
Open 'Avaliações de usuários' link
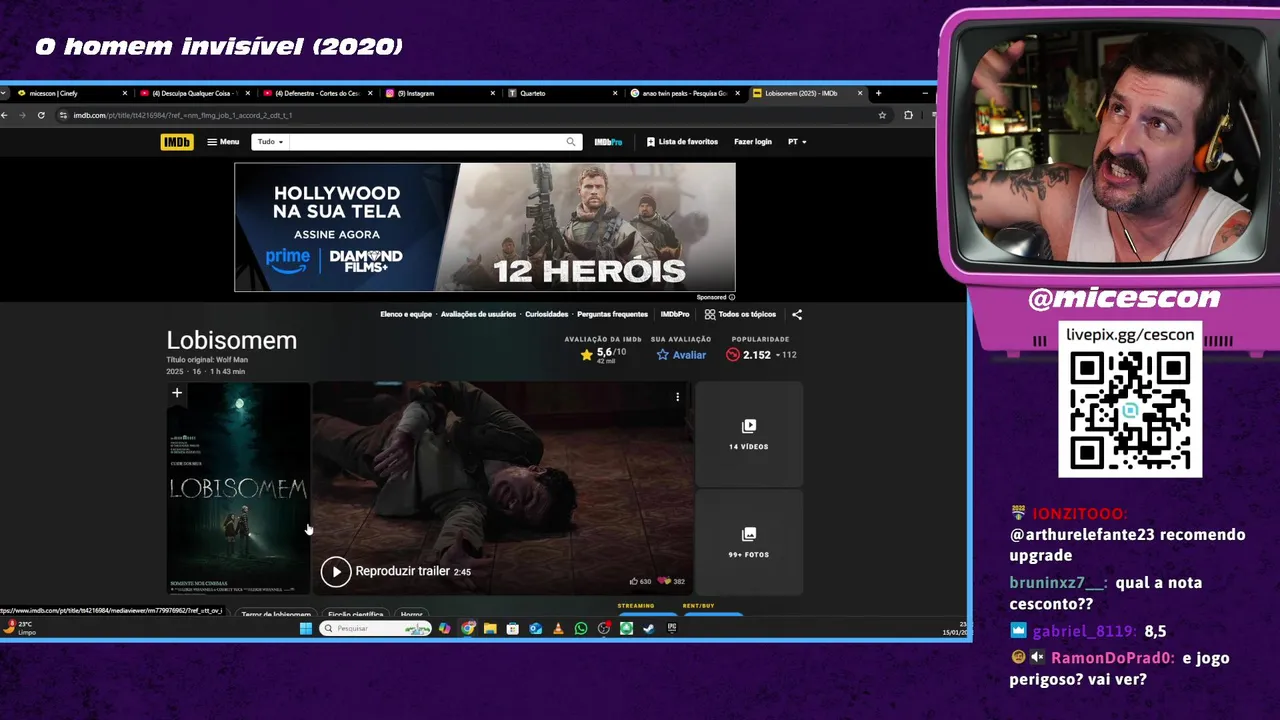[x=478, y=314]
